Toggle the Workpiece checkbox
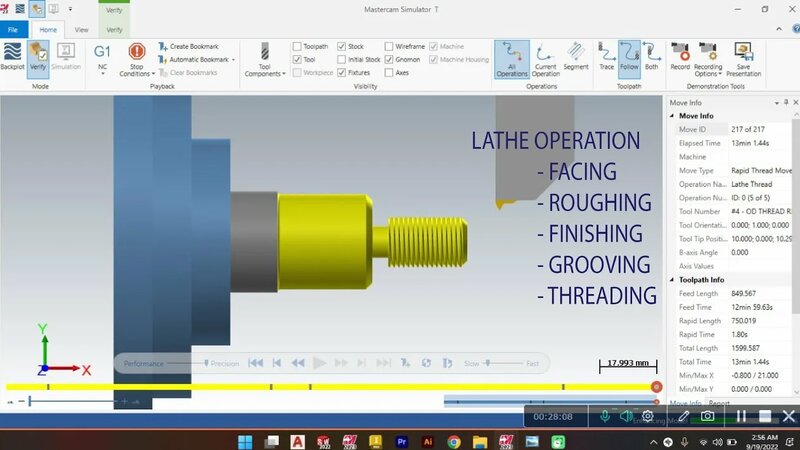Screen dimensions: 800x450 (x=297, y=73)
